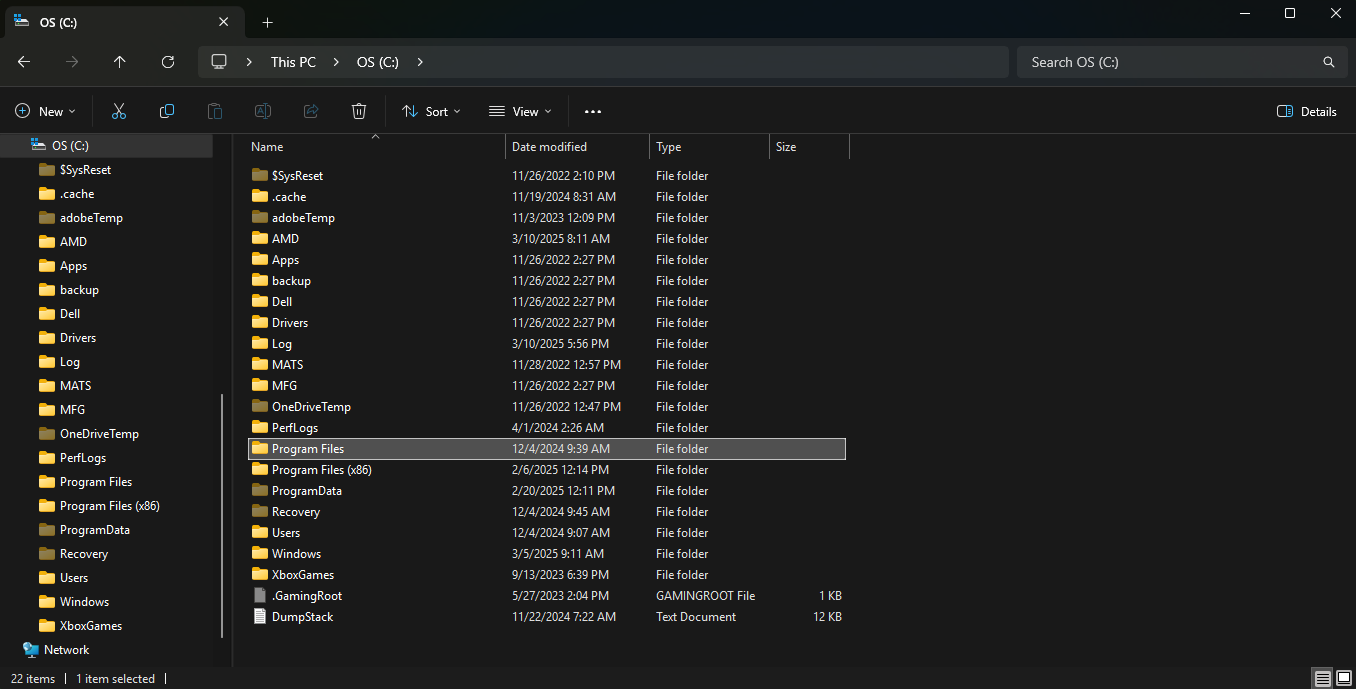Click the 12 KB size of DumpStack
Screen dimensions: 1356x689
(x=827, y=617)
